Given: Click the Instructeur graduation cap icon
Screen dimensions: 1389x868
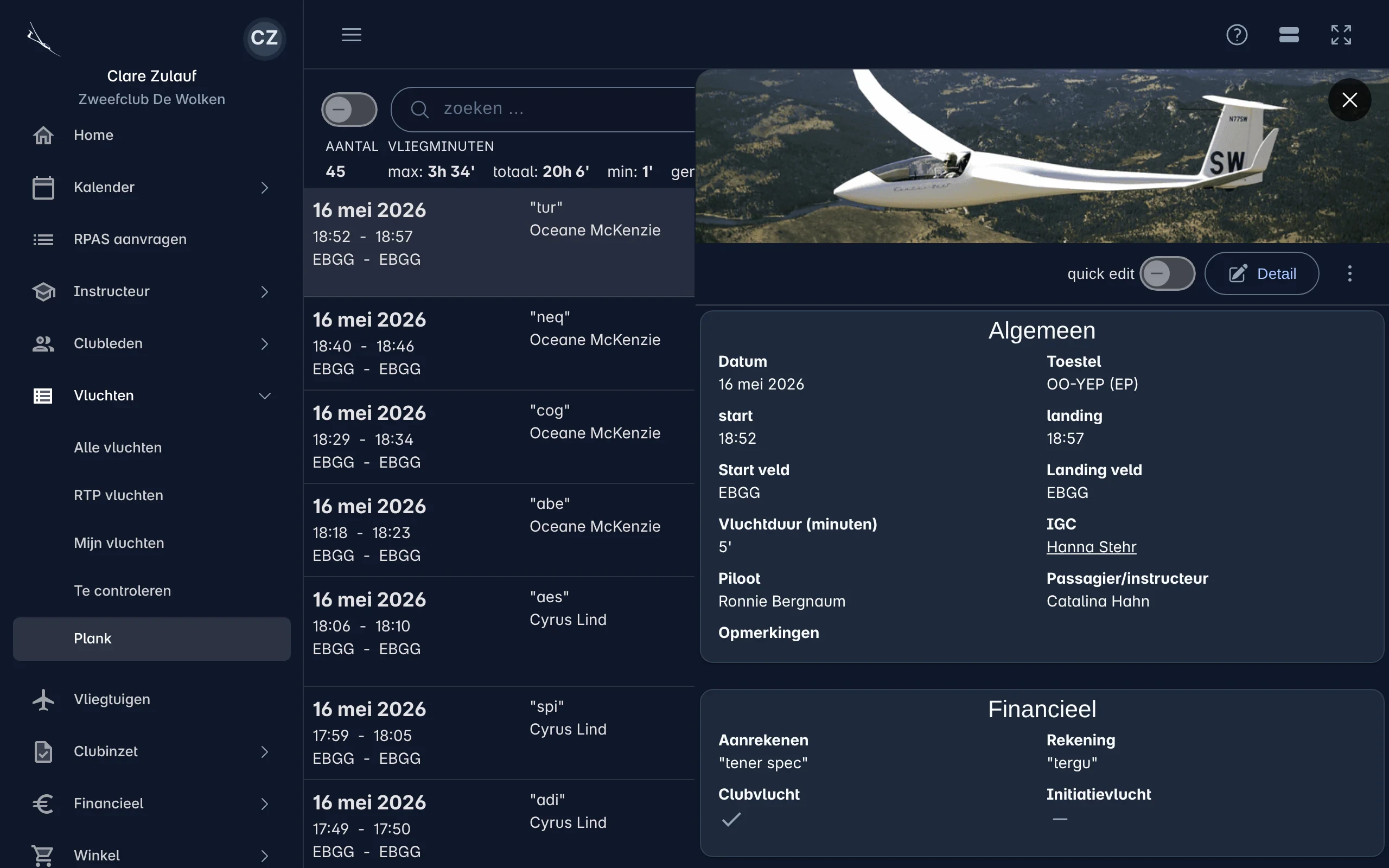Looking at the screenshot, I should coord(43,292).
